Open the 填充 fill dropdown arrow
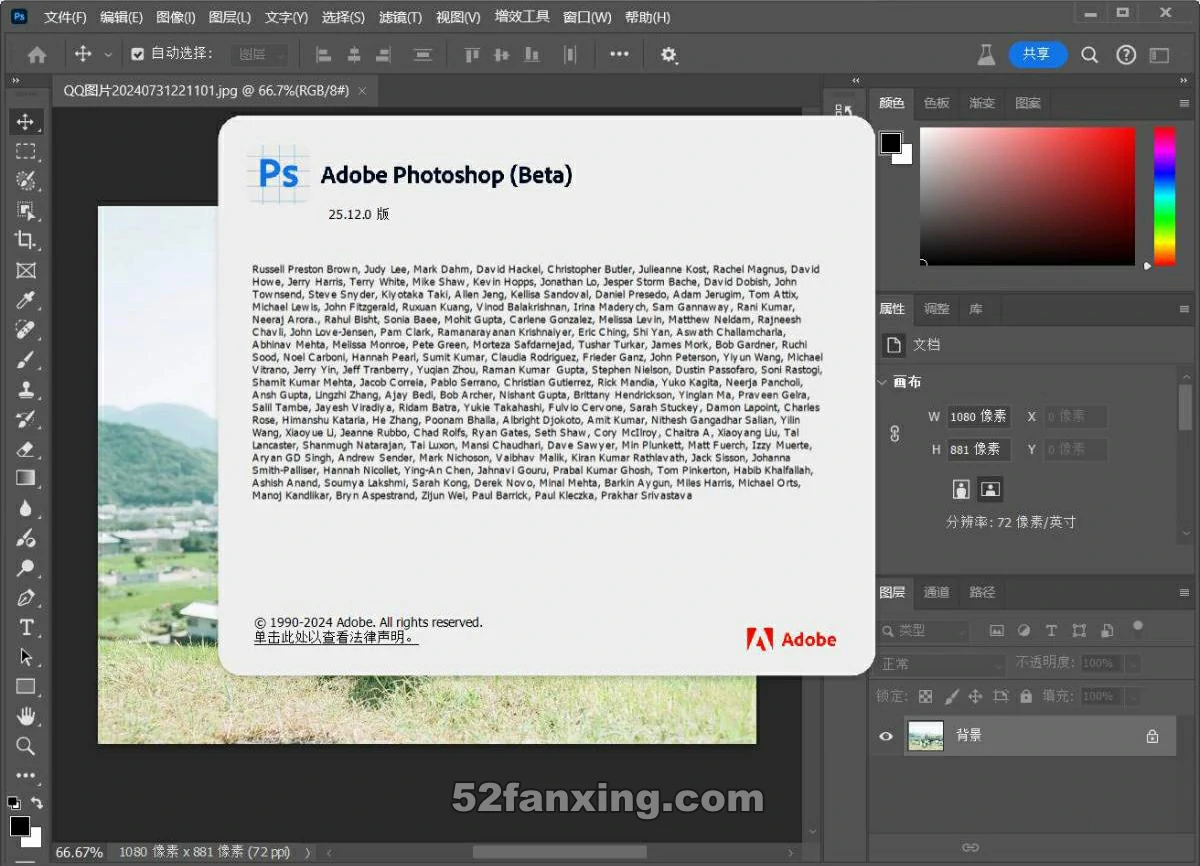The width and height of the screenshot is (1200, 866). pos(1133,696)
